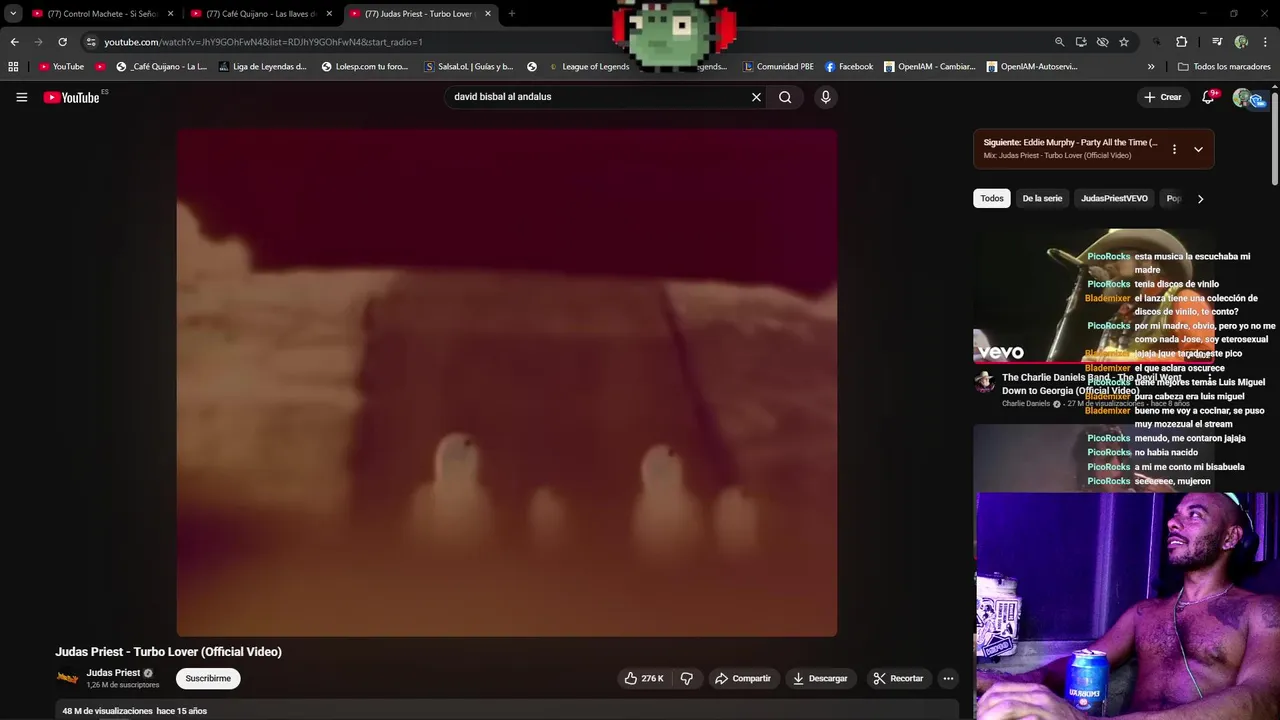
Task: Clear the search box text with X
Action: coord(756,97)
